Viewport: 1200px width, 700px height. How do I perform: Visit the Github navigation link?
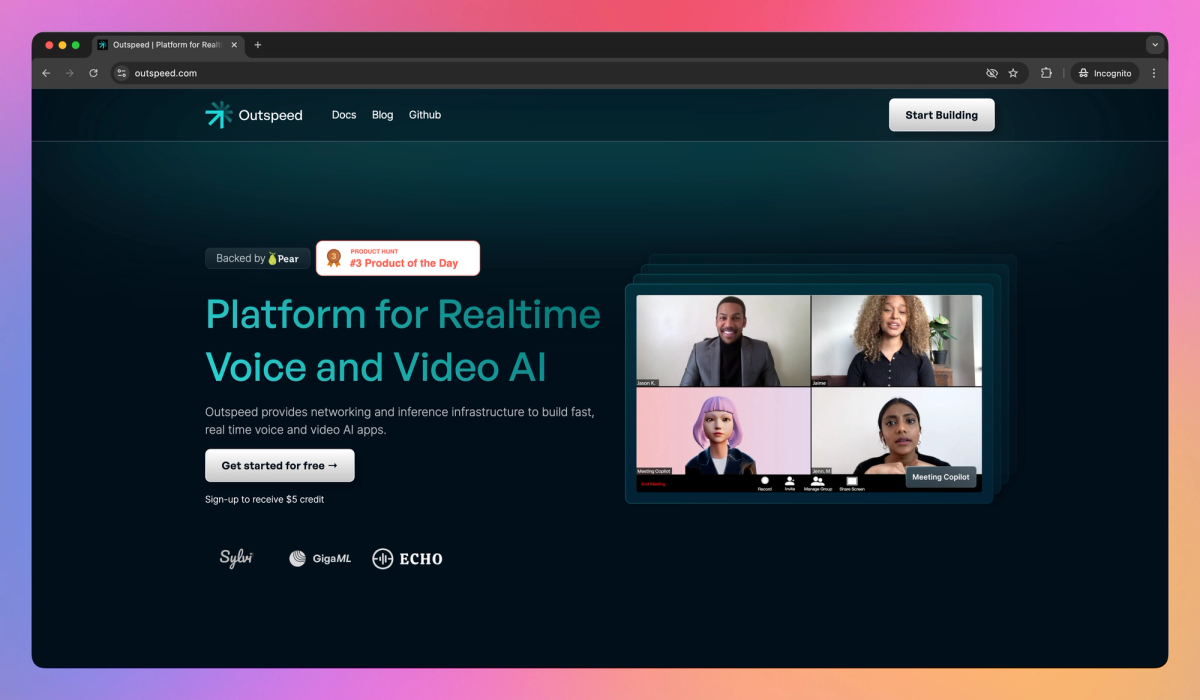point(425,115)
